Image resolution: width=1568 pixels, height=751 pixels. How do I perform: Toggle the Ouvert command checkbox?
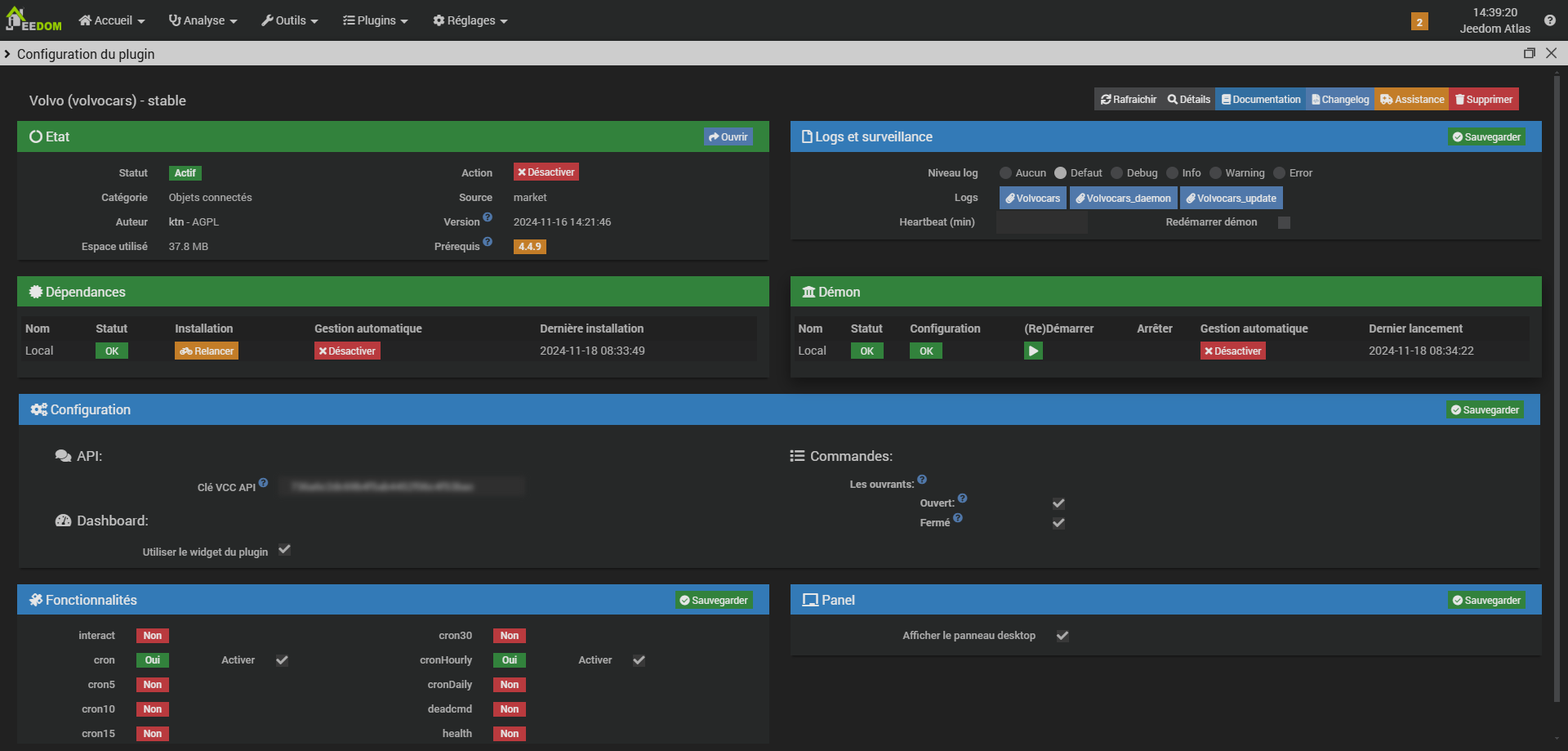pyautogui.click(x=1058, y=503)
